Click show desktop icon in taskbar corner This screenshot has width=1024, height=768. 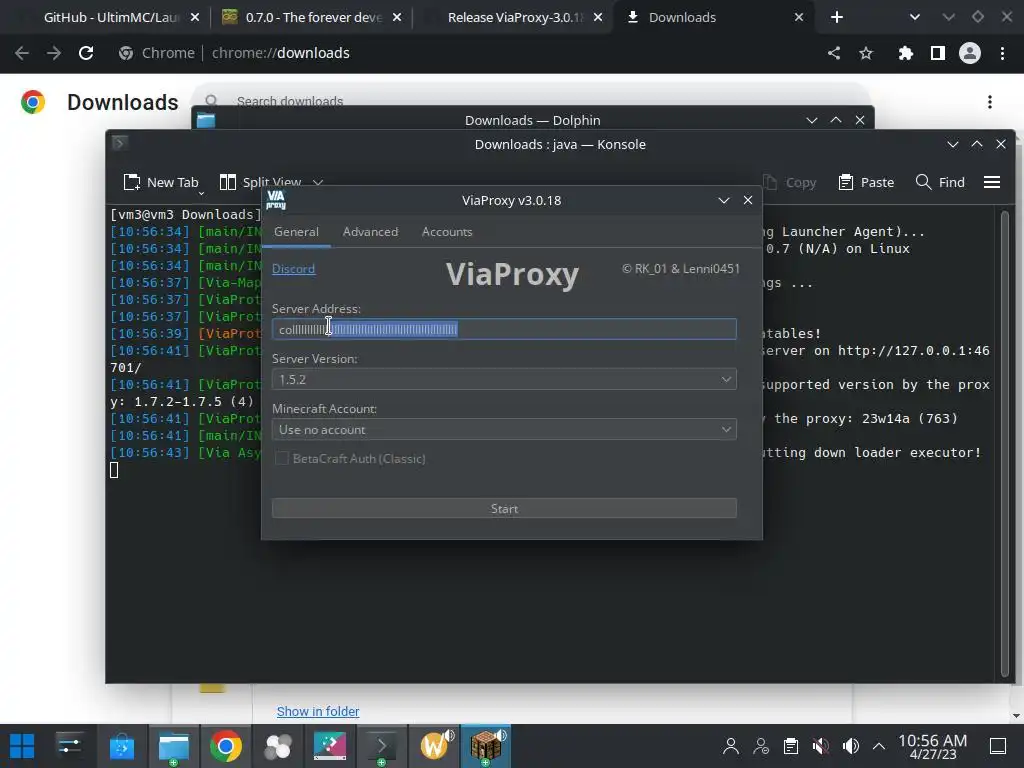[998, 746]
